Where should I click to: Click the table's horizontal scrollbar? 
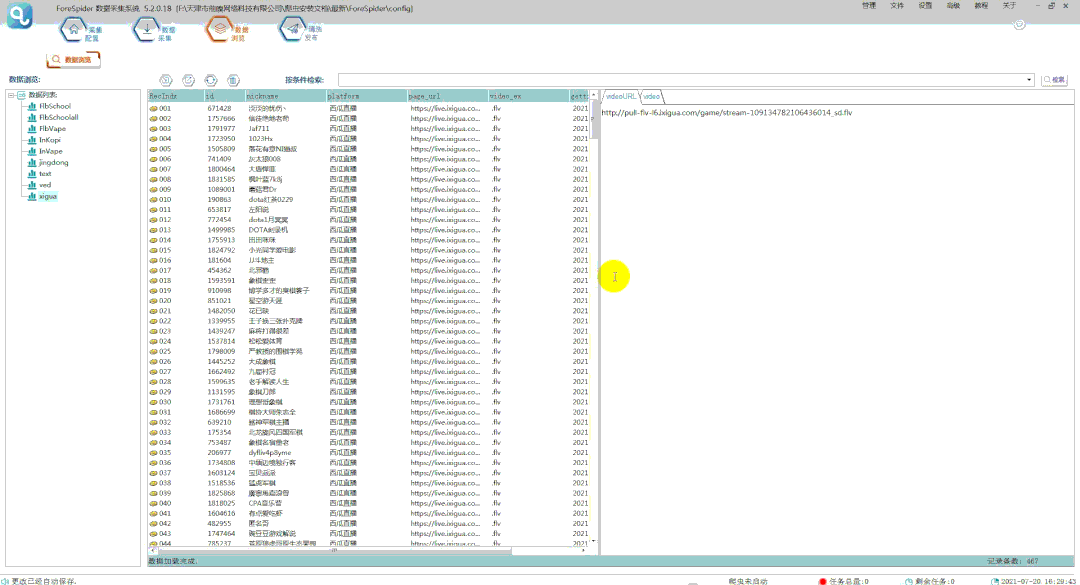333,551
